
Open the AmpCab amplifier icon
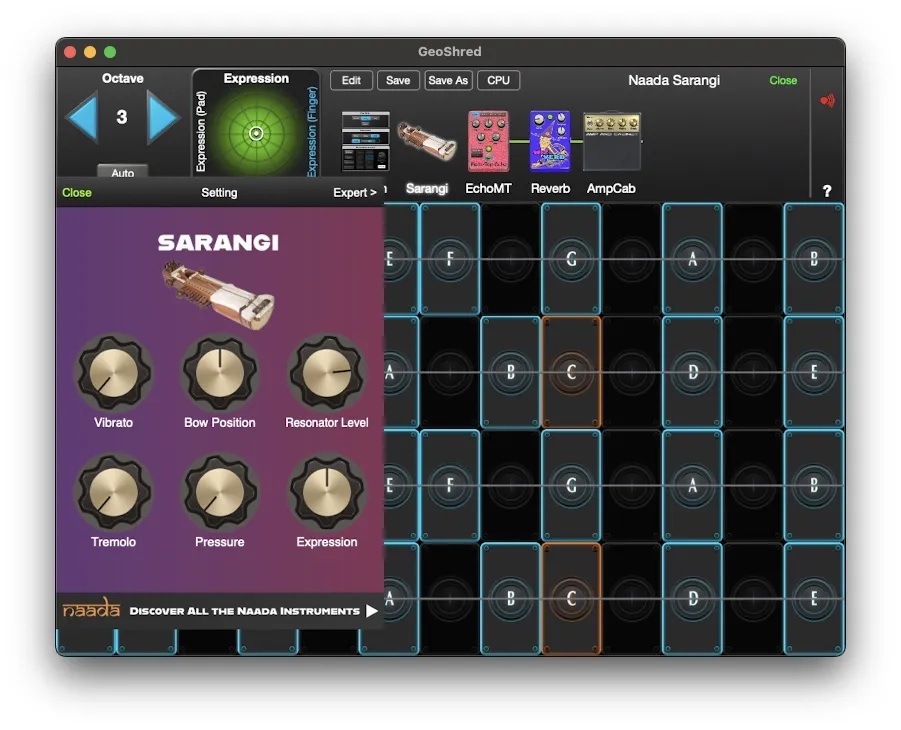coord(612,141)
